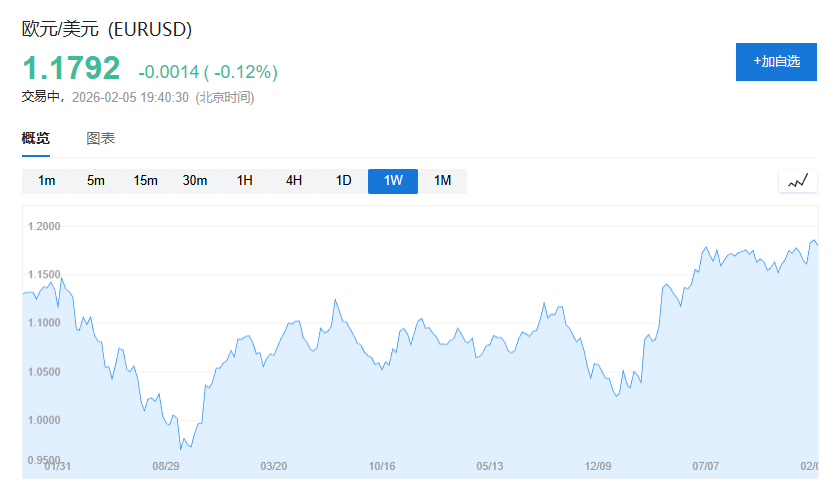Add EURUSD to watchlist with +加自选
Image resolution: width=836 pixels, height=487 pixels.
point(776,62)
